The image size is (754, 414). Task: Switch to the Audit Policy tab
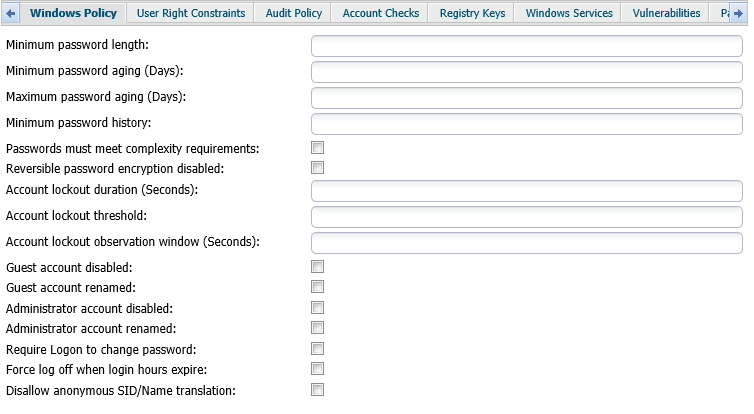pos(293,13)
